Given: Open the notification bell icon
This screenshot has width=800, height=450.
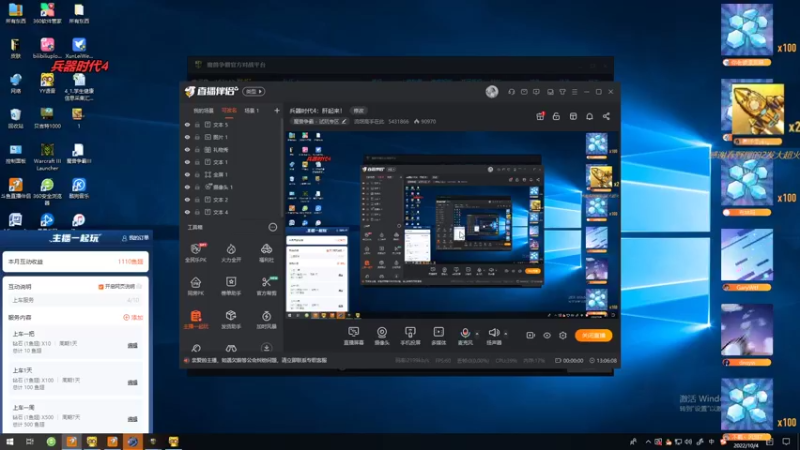Looking at the screenshot, I should tap(589, 116).
